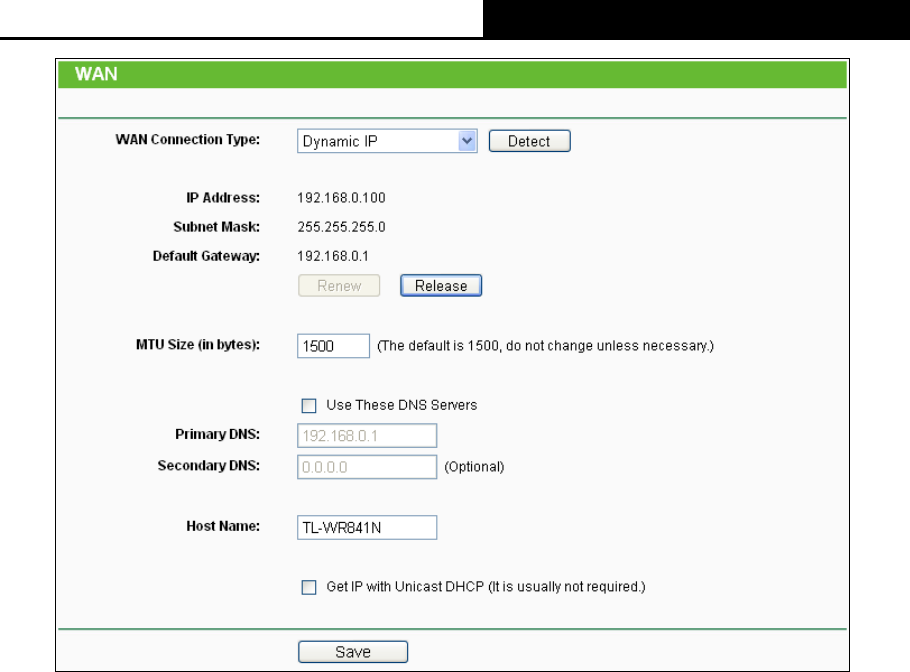The image size is (910, 672).
Task: Click the Save button
Action: point(353,652)
